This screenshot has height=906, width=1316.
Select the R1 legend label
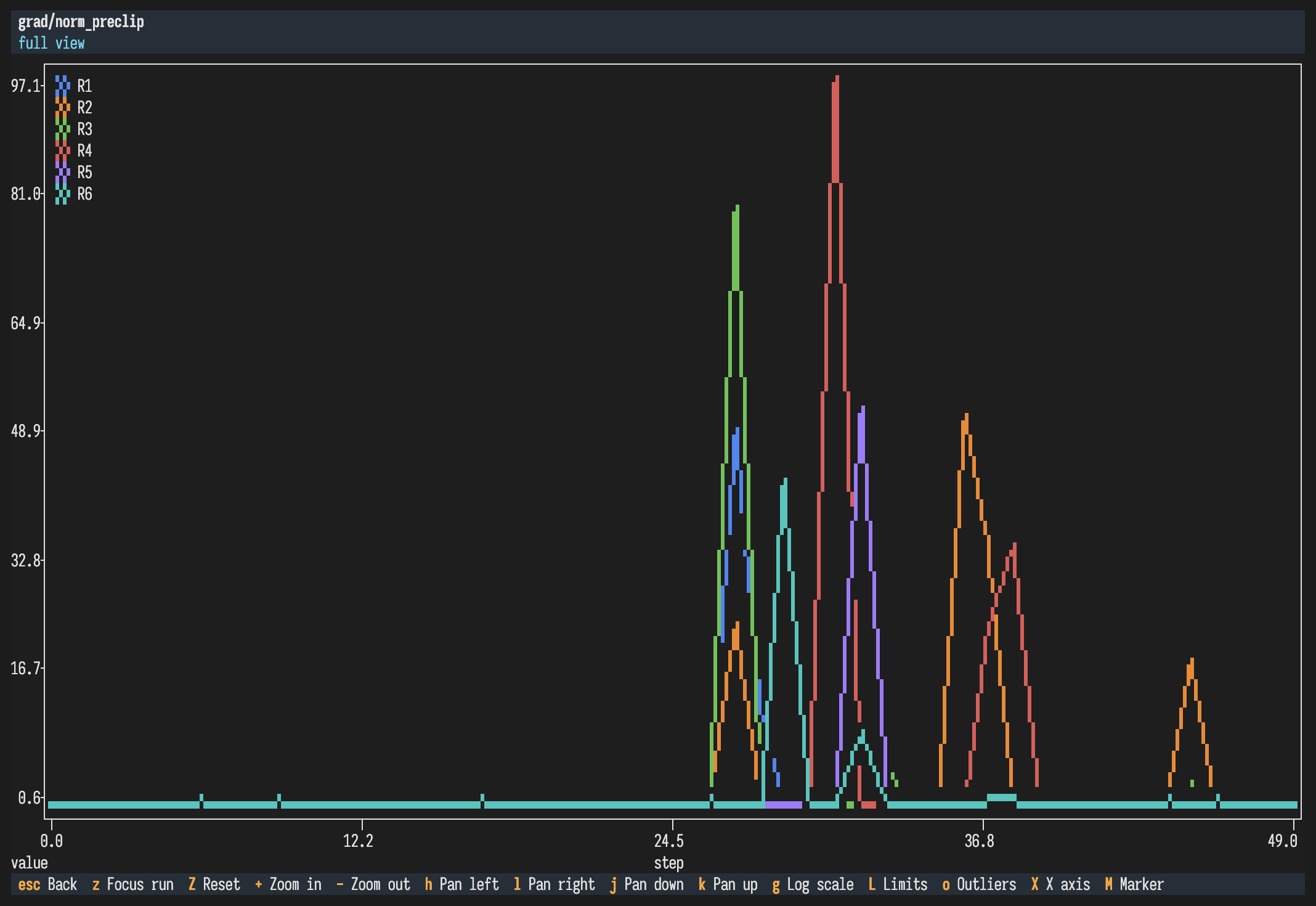click(84, 86)
